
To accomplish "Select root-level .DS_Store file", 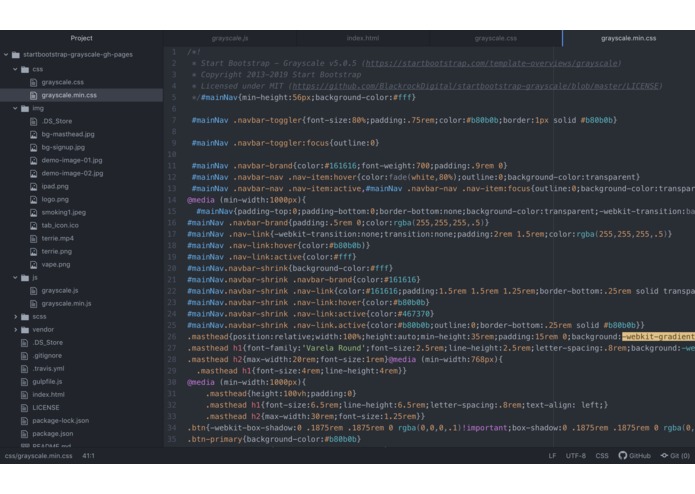I will pyautogui.click(x=48, y=342).
